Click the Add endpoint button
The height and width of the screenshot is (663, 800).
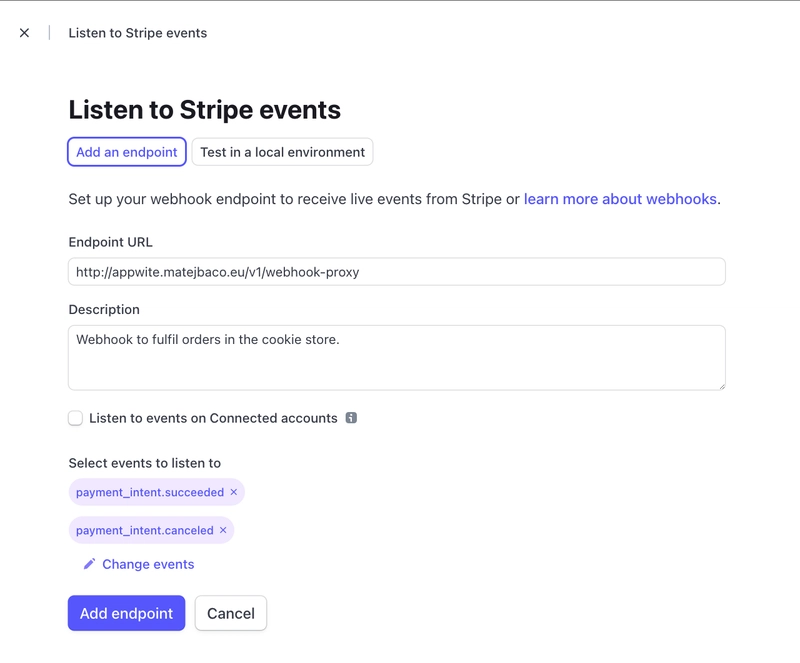(126, 612)
